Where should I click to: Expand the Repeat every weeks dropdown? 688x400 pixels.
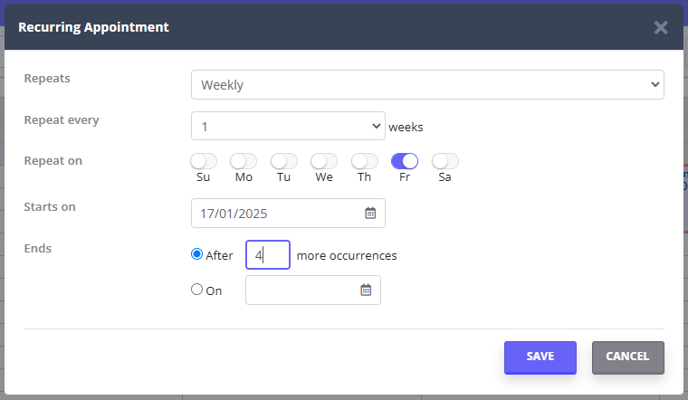click(288, 126)
